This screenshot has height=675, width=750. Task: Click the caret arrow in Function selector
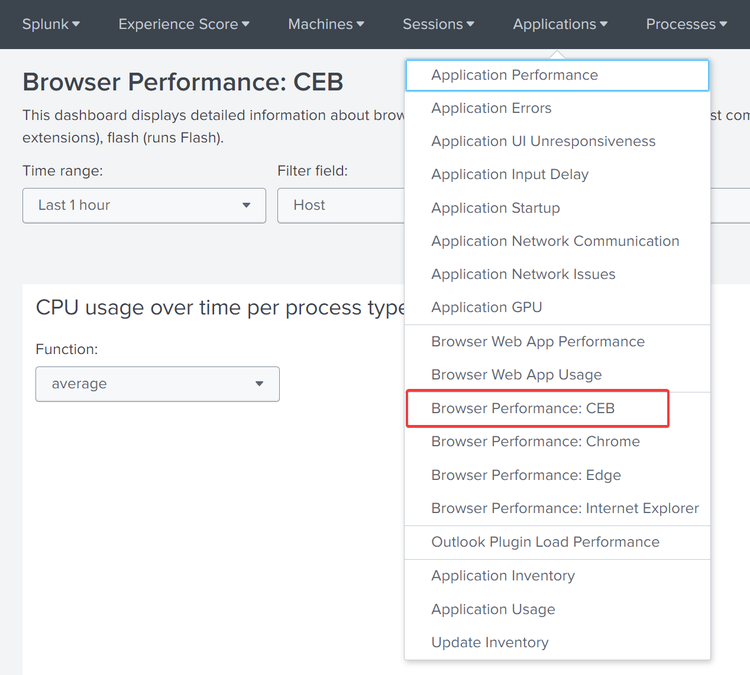(259, 384)
